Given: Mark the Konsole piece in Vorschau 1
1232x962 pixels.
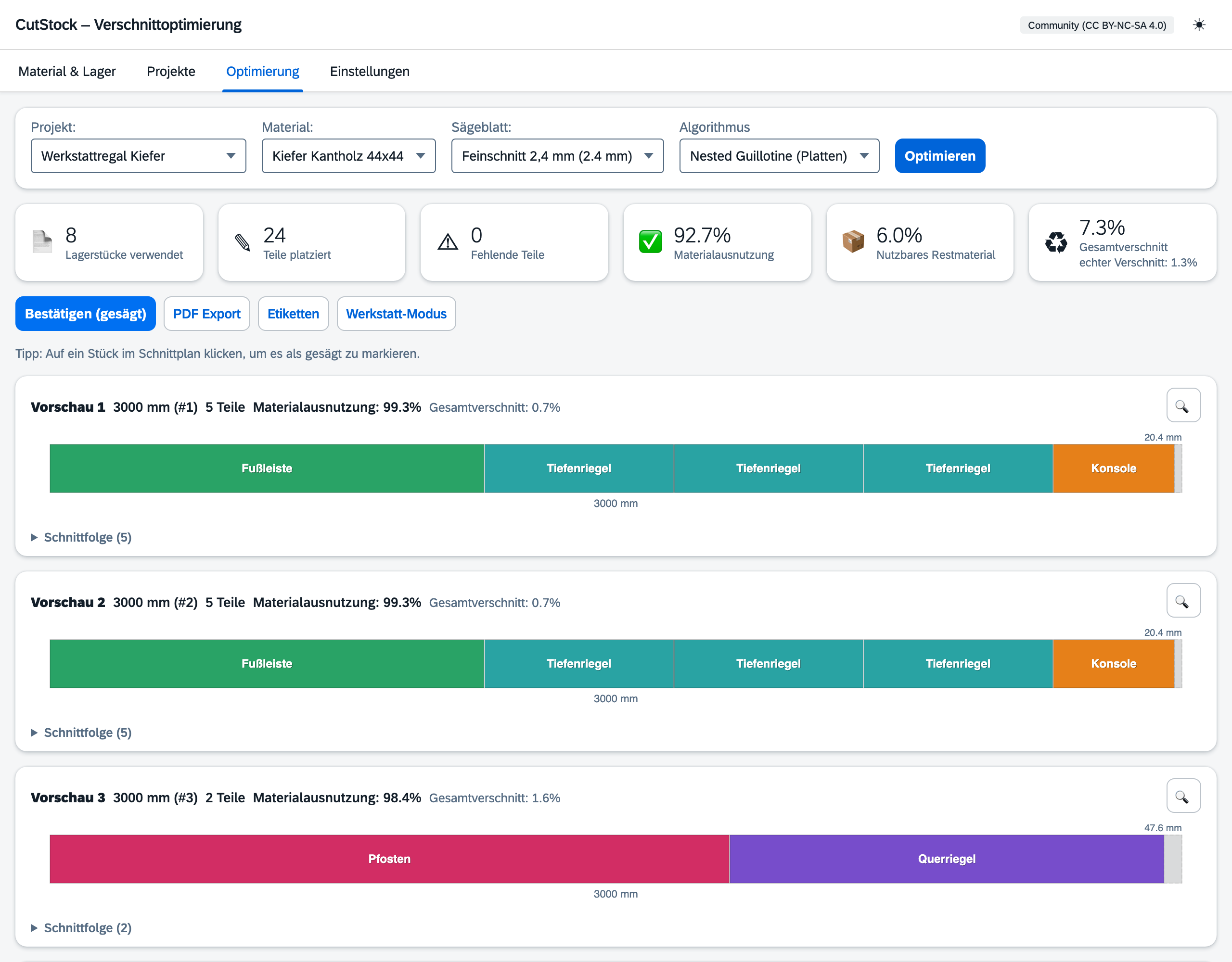Looking at the screenshot, I should click(x=1114, y=468).
